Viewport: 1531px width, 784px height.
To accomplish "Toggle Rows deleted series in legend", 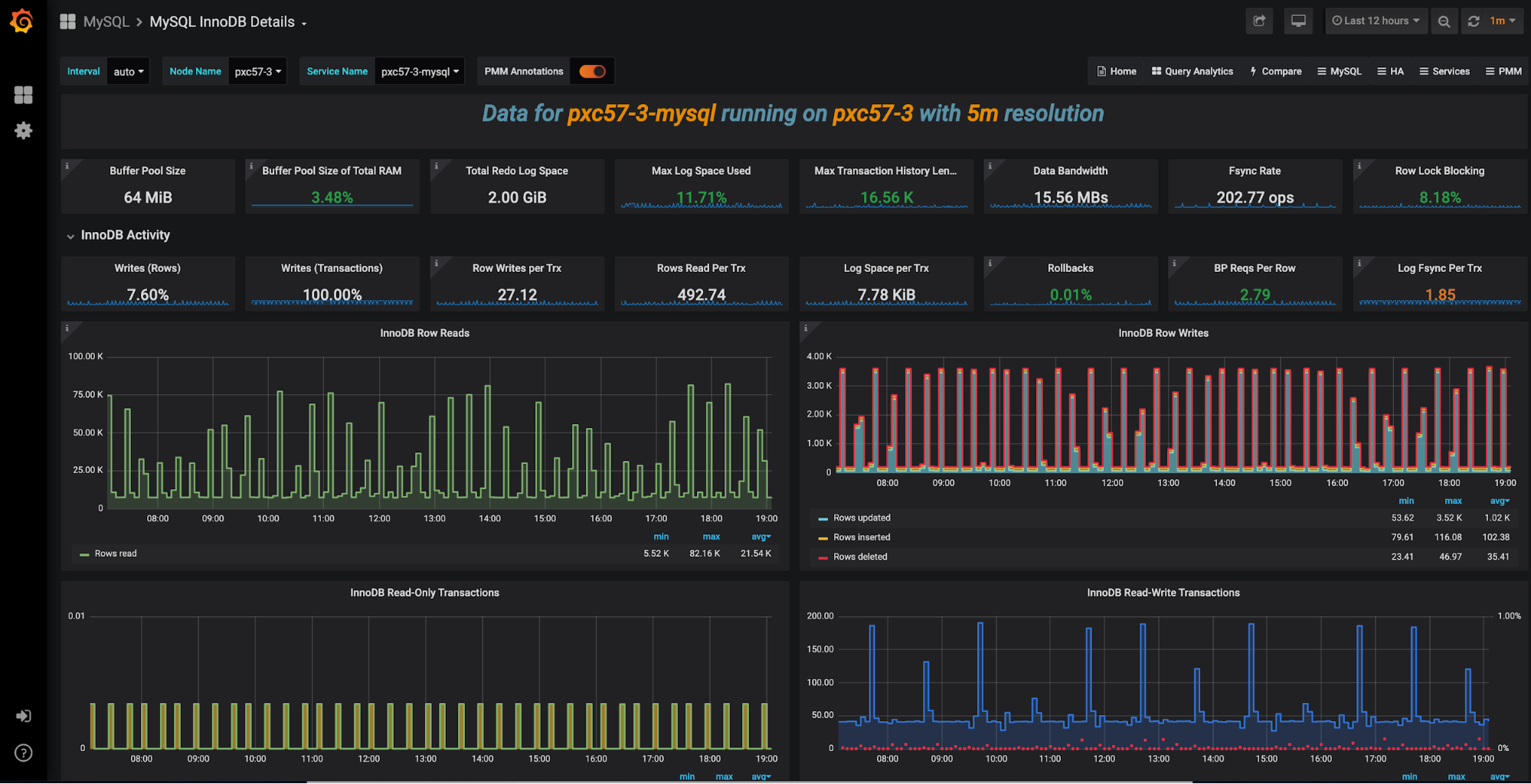I will pos(860,557).
